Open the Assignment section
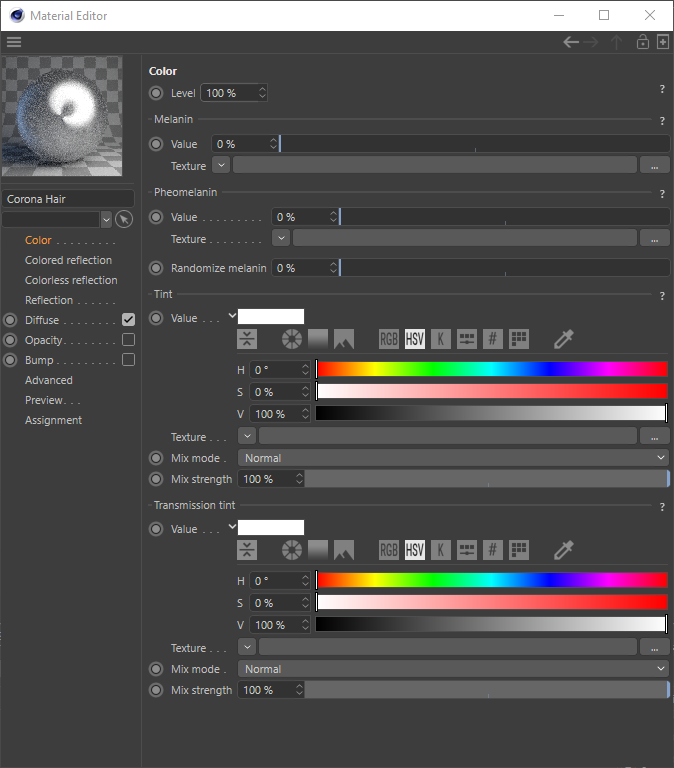This screenshot has width=674, height=768. pyautogui.click(x=54, y=420)
